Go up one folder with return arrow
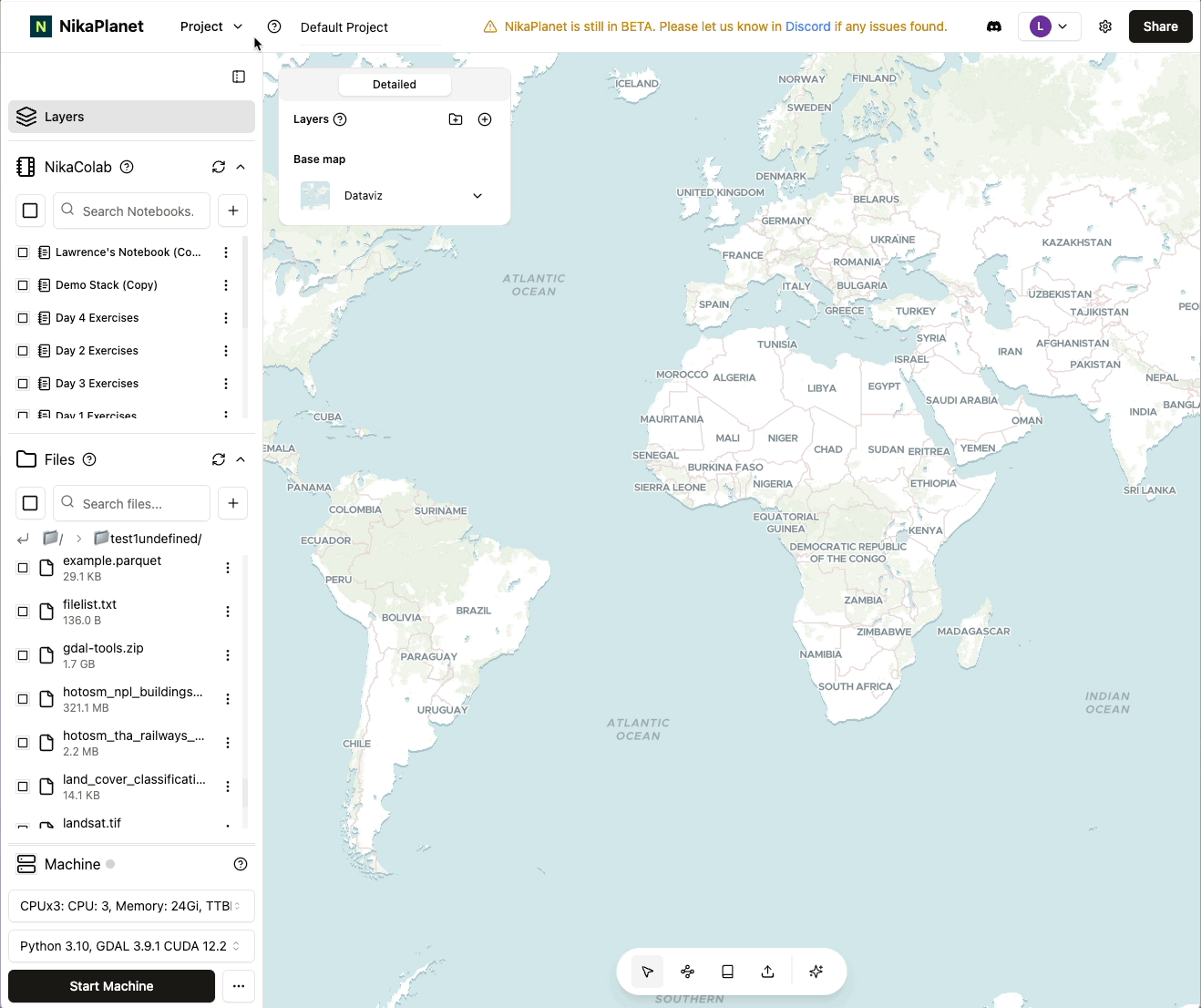 click(23, 539)
